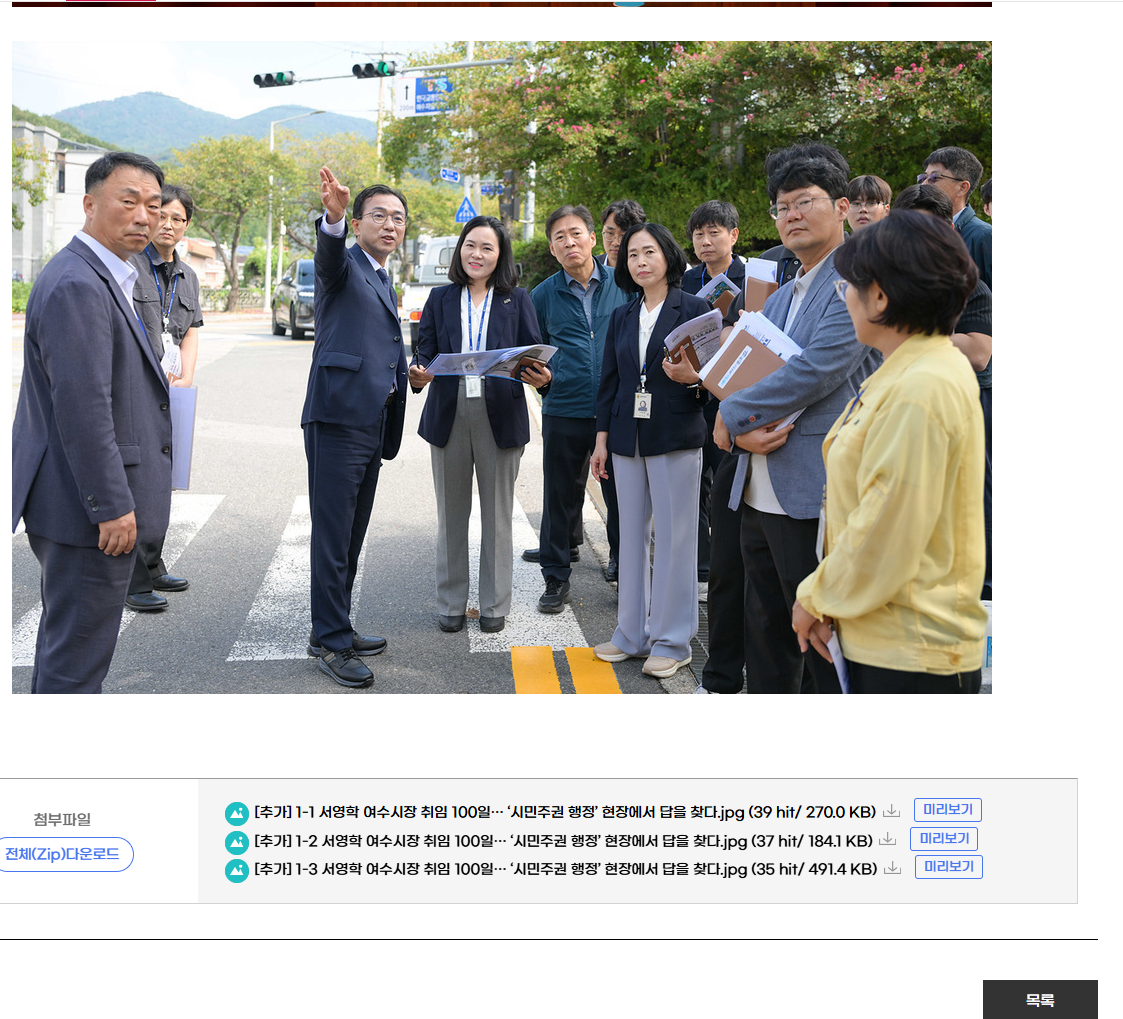The height and width of the screenshot is (1019, 1123).
Task: Click the image file icon for attachment 1-1
Action: click(236, 813)
